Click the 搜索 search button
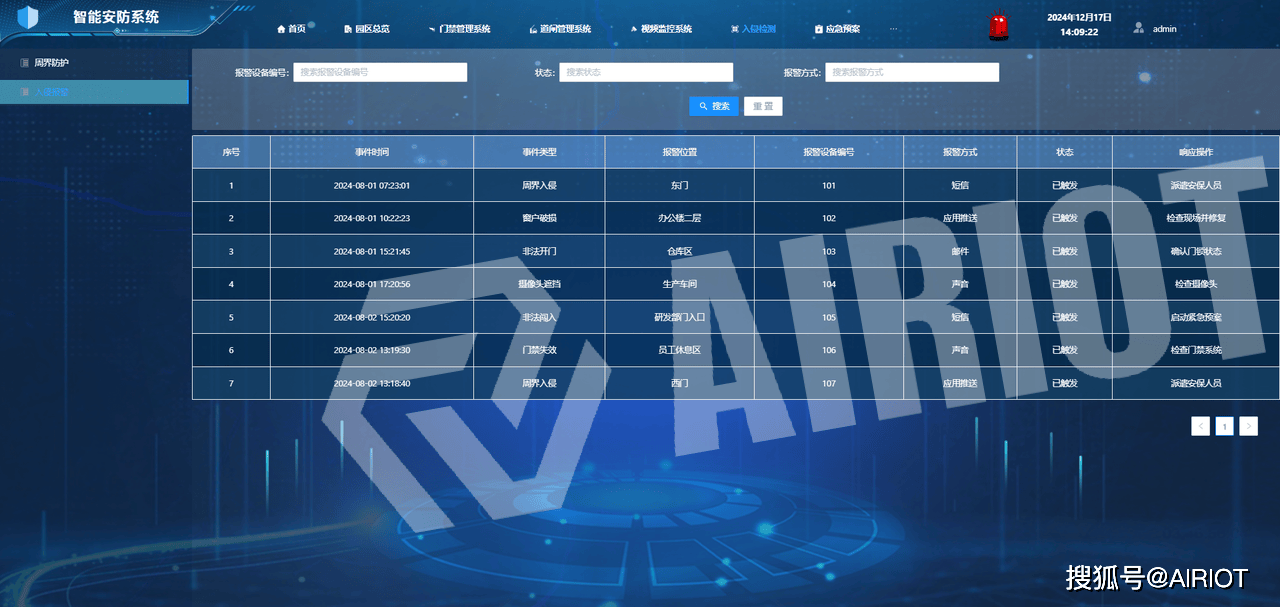 714,106
